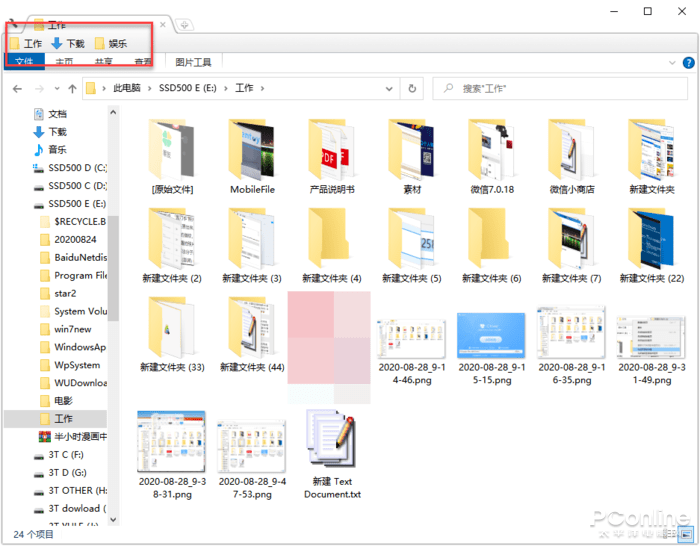Image resolution: width=700 pixels, height=546 pixels.
Task: Expand the chevron after 工作 in path
Action: tap(262, 88)
